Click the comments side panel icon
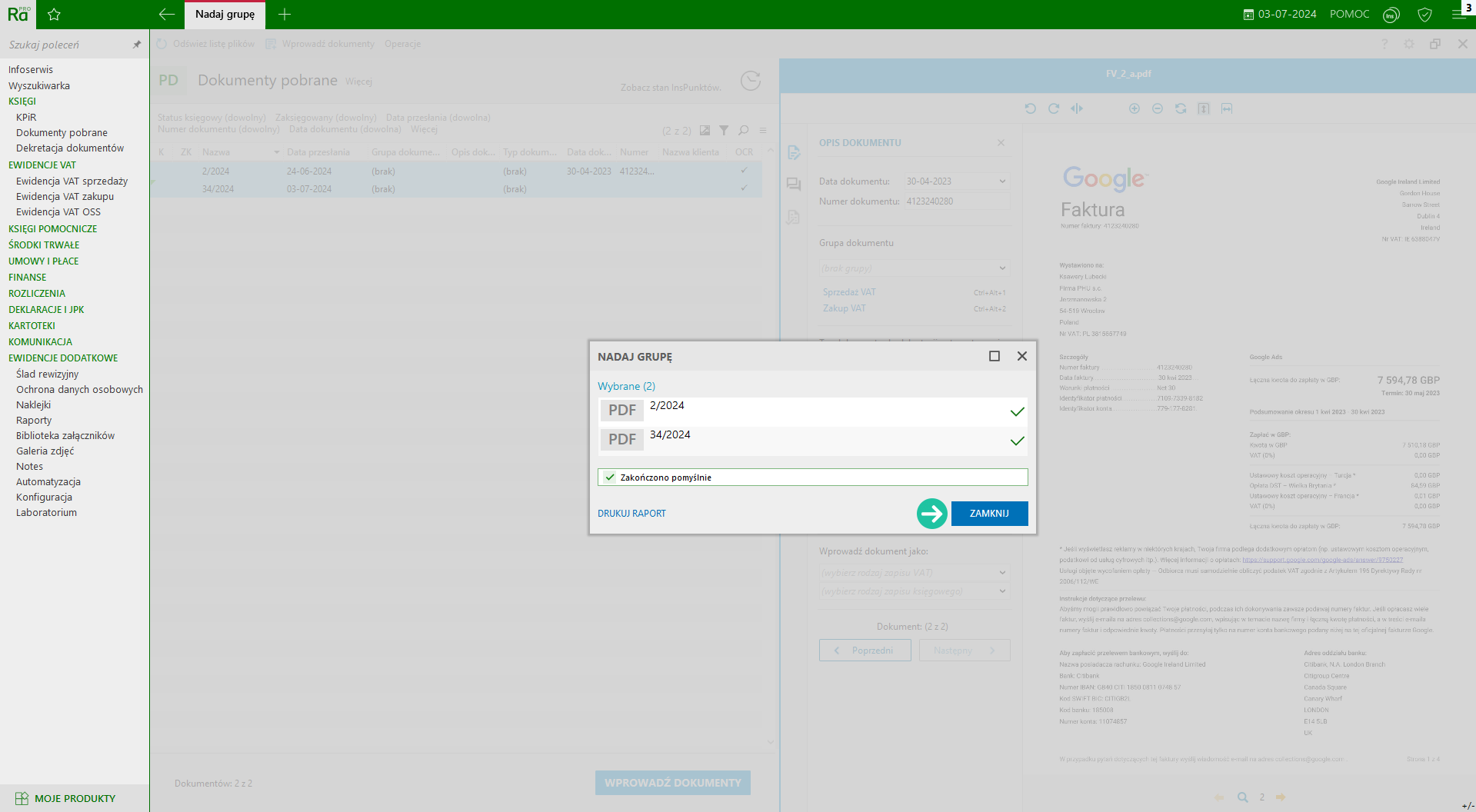Viewport: 1476px width, 812px height. [x=794, y=185]
